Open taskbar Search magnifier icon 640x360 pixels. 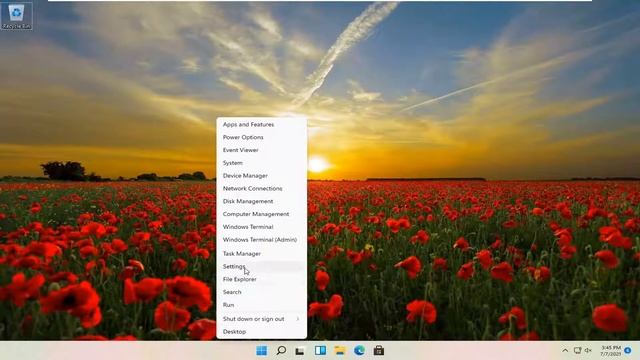(281, 351)
